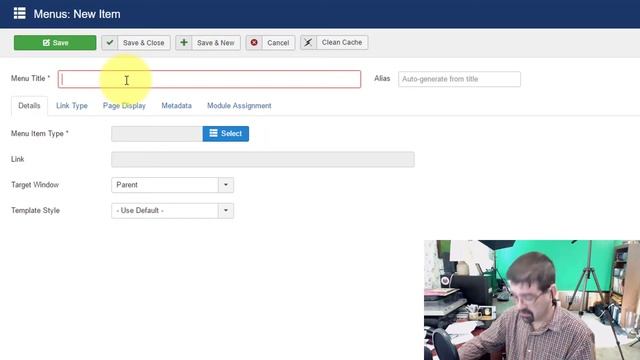Click the Save & New label

tap(216, 42)
